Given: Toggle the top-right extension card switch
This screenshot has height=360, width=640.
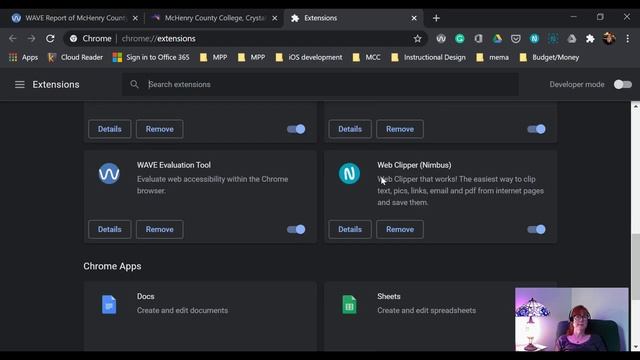Looking at the screenshot, I should tap(536, 129).
